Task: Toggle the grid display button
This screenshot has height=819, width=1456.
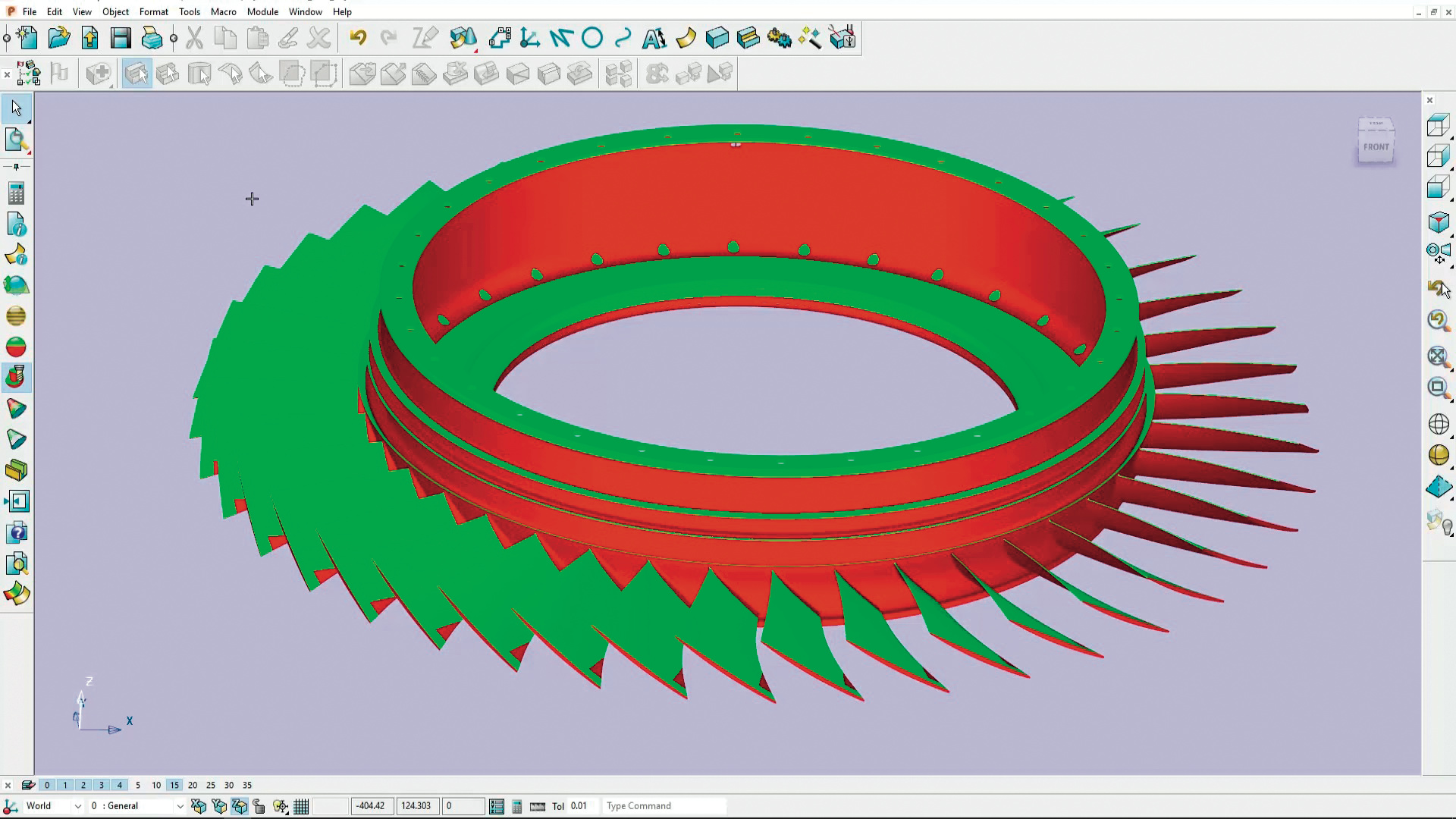Action: [x=301, y=806]
